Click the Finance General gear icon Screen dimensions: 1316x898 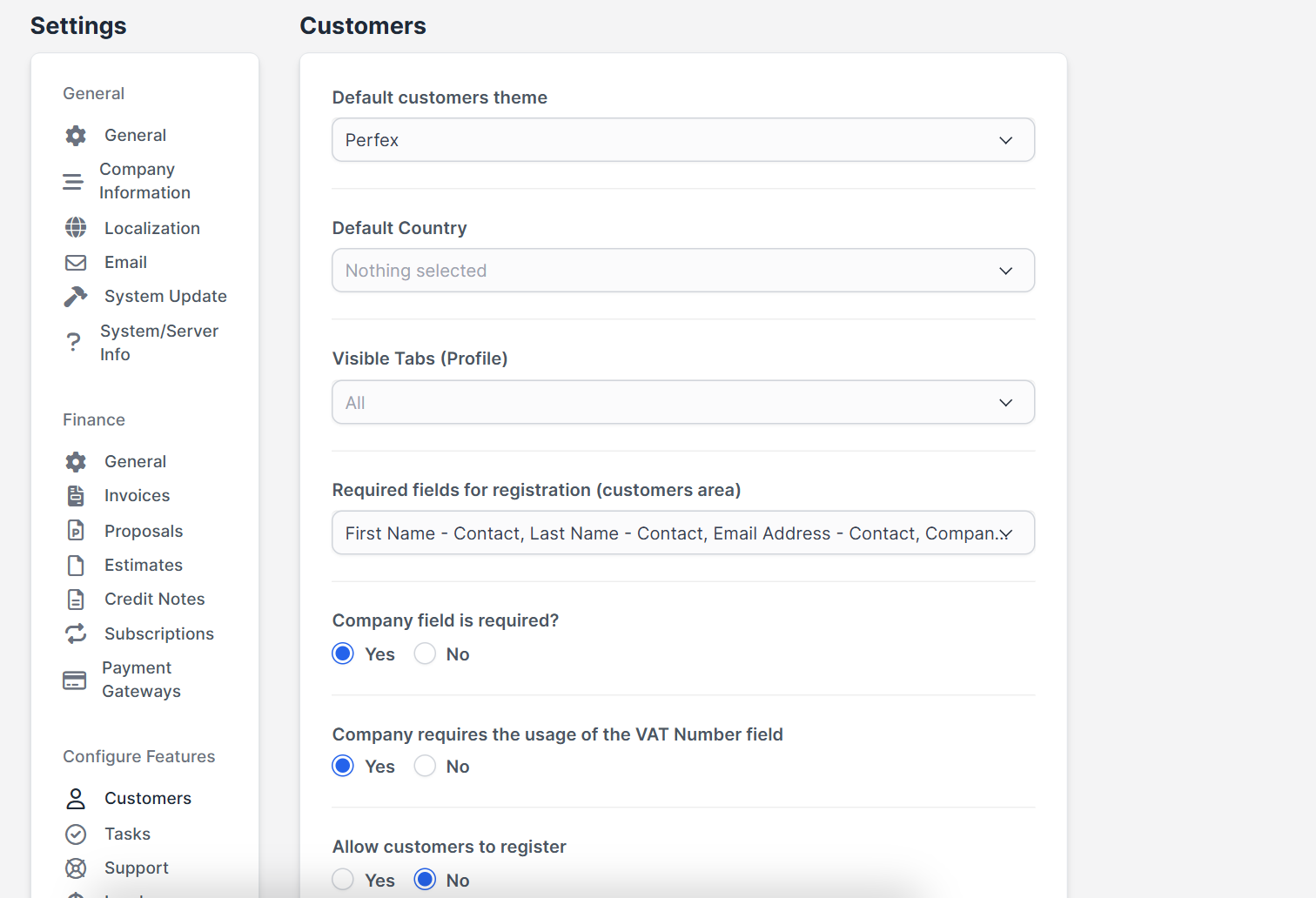click(76, 462)
